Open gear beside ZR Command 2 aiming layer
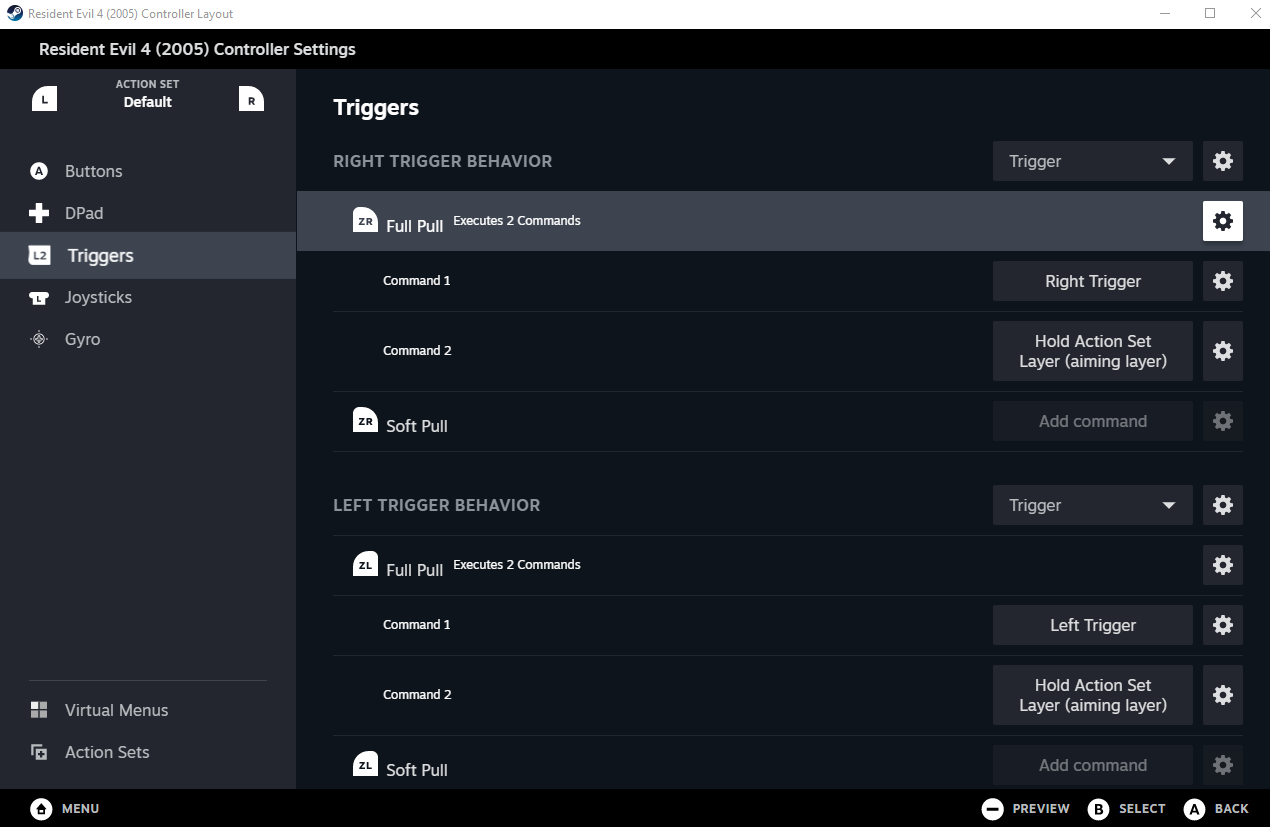The height and width of the screenshot is (827, 1270). 1222,351
